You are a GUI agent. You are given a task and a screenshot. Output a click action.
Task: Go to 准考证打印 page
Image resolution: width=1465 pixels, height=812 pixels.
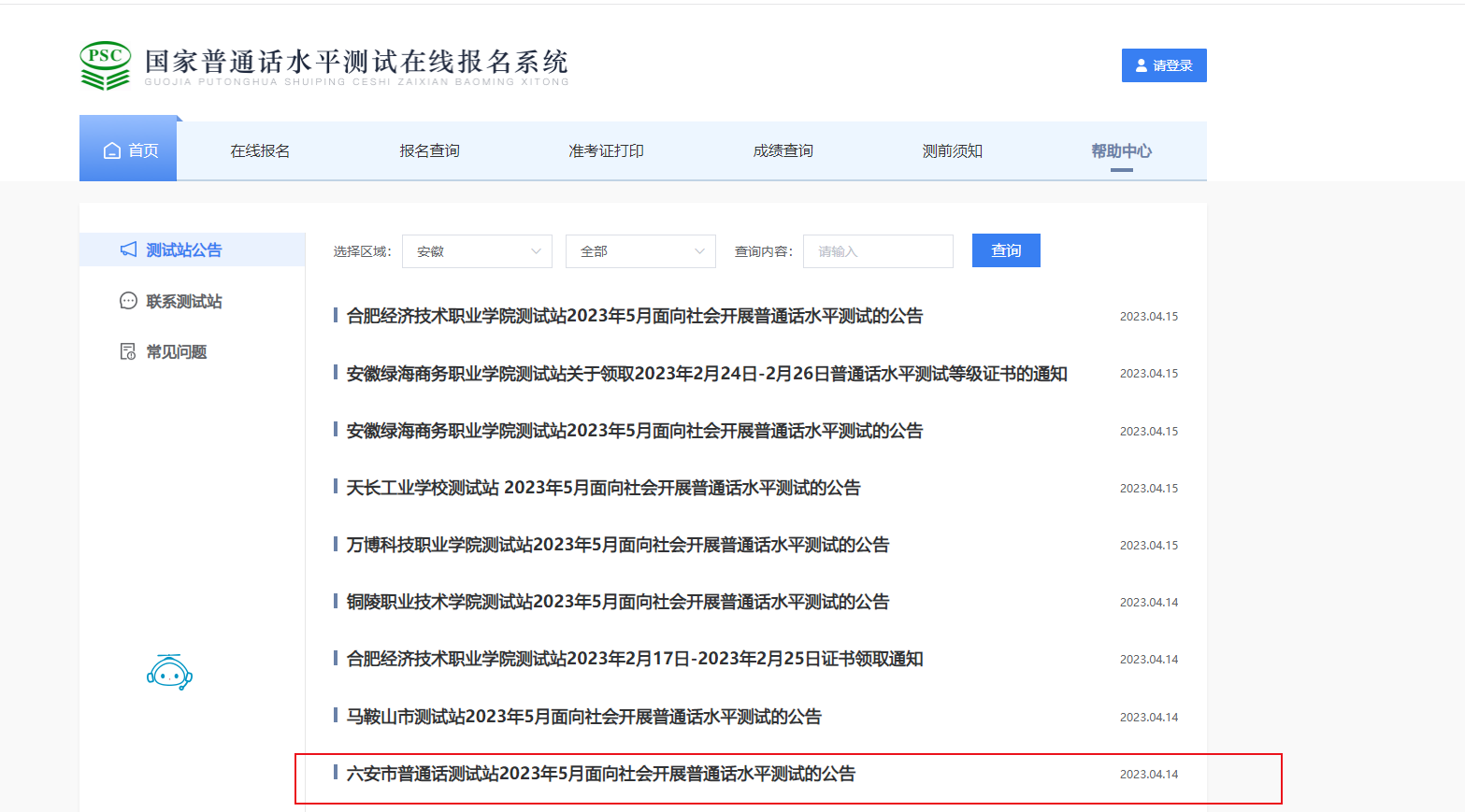pos(606,150)
